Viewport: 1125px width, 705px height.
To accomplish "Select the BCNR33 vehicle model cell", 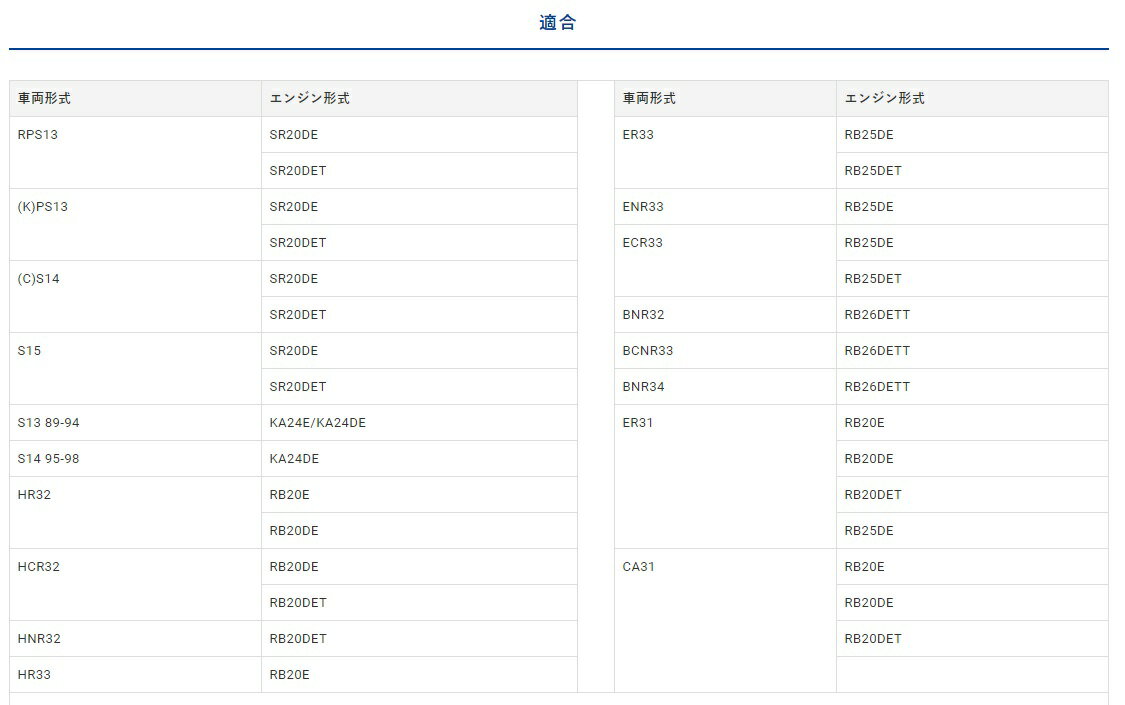I will click(x=648, y=351).
